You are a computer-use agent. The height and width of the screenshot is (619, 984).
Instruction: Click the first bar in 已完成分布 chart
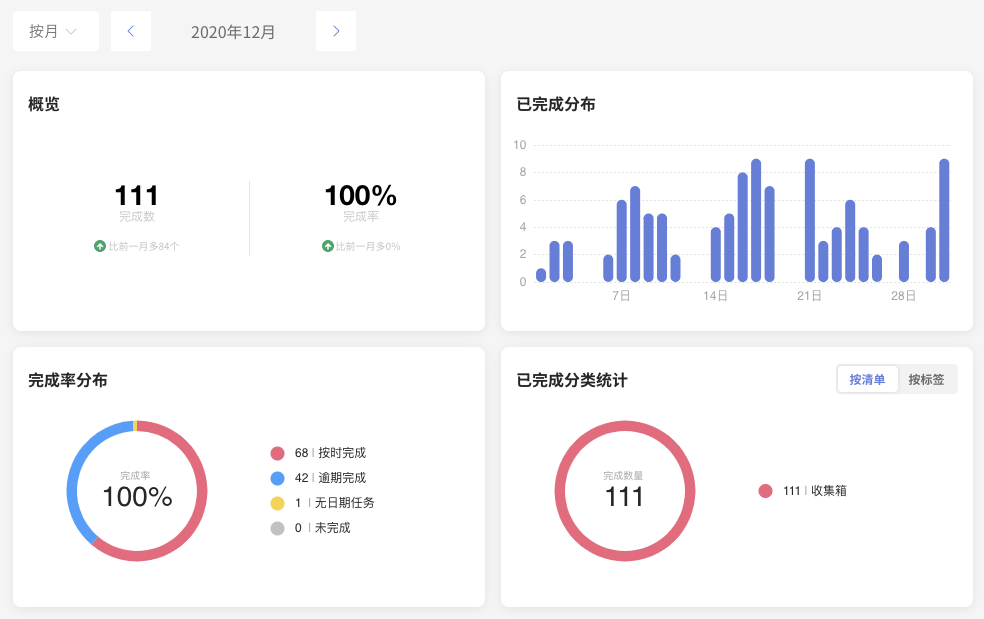pyautogui.click(x=541, y=275)
